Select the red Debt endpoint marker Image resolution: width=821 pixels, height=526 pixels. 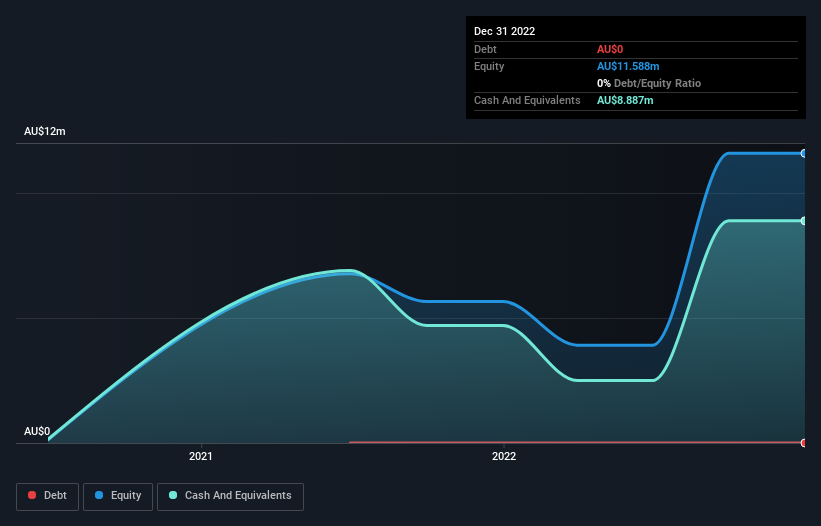[x=804, y=443]
